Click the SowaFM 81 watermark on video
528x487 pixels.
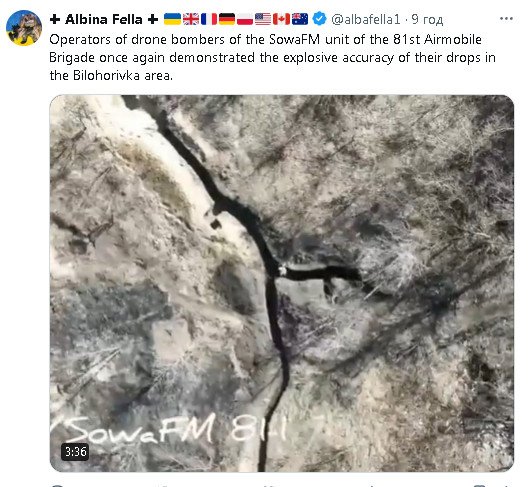pyautogui.click(x=168, y=428)
